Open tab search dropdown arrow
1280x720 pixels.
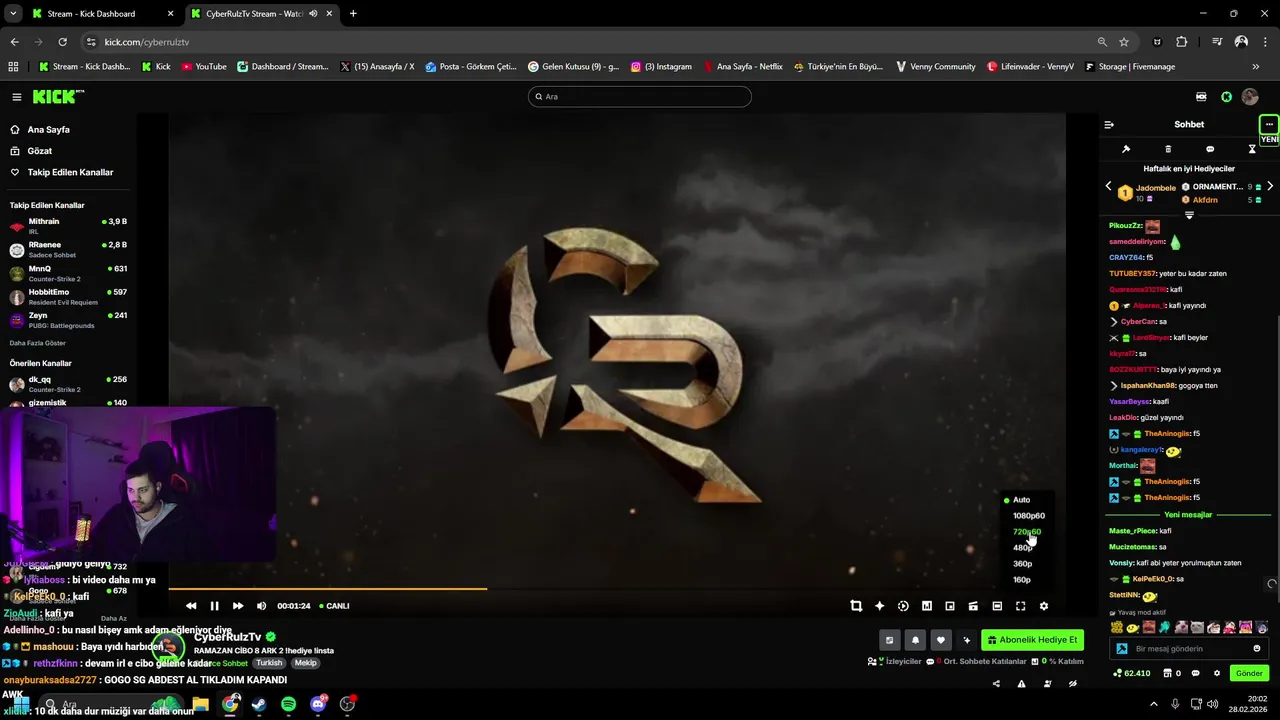tap(13, 14)
